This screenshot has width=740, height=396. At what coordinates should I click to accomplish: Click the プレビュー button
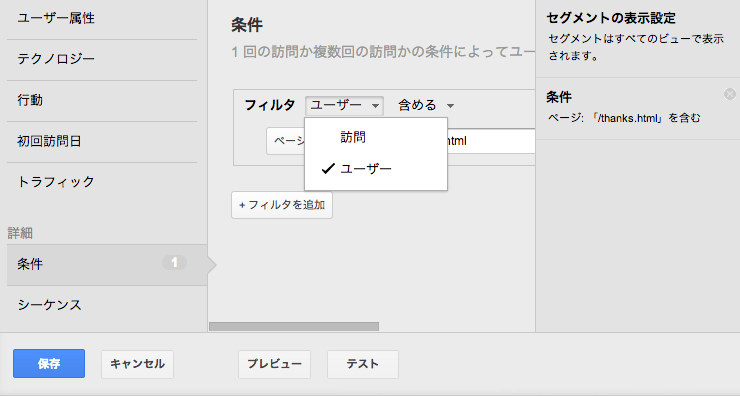(274, 364)
